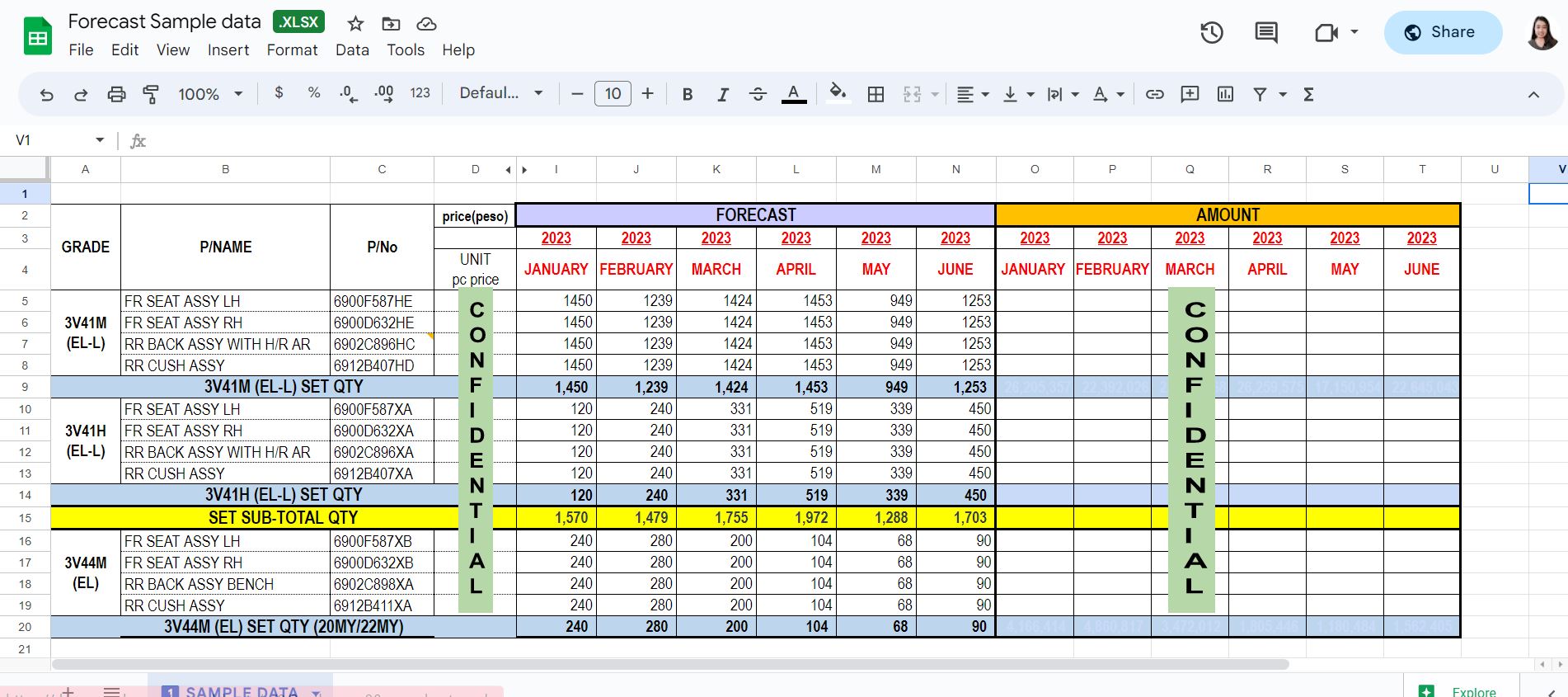Click the merge cells icon

click(x=912, y=94)
